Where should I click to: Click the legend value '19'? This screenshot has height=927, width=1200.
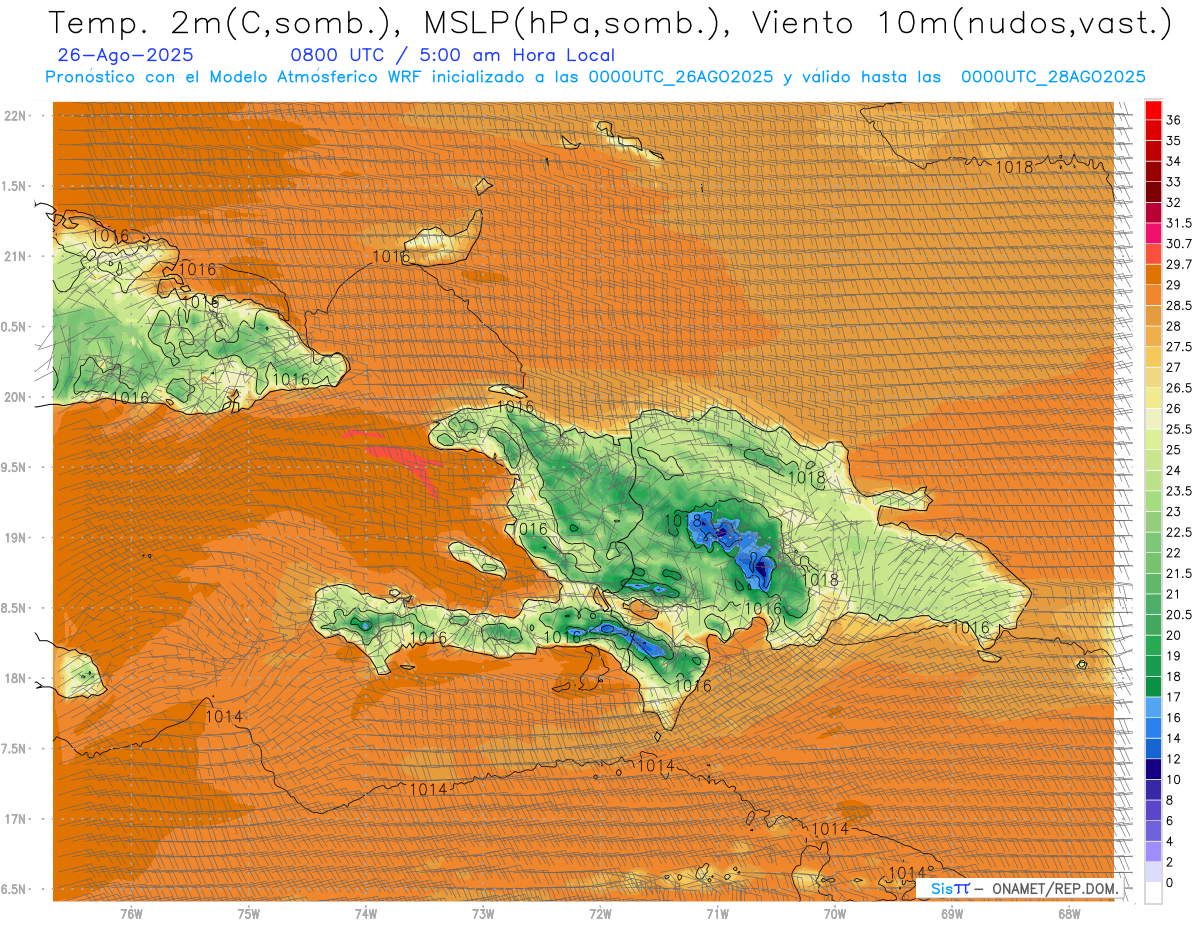[1174, 656]
